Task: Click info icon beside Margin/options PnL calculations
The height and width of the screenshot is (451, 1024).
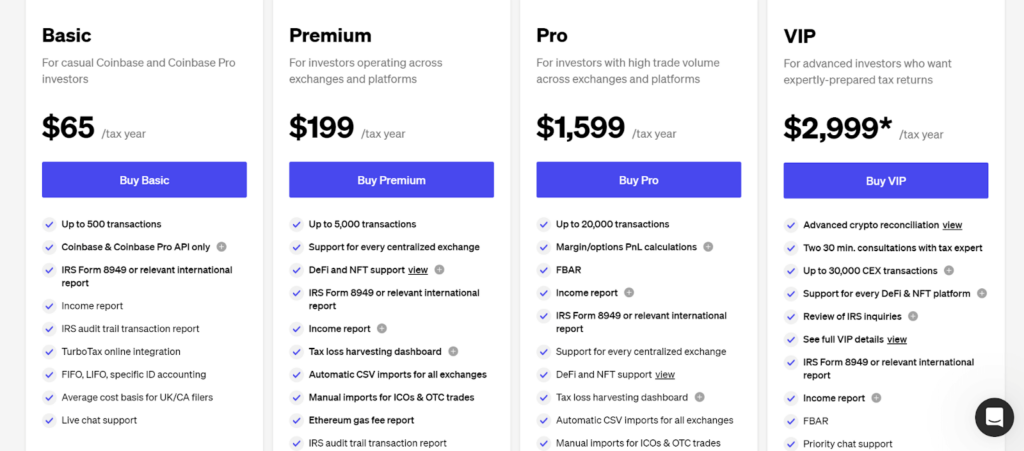Action: [708, 247]
